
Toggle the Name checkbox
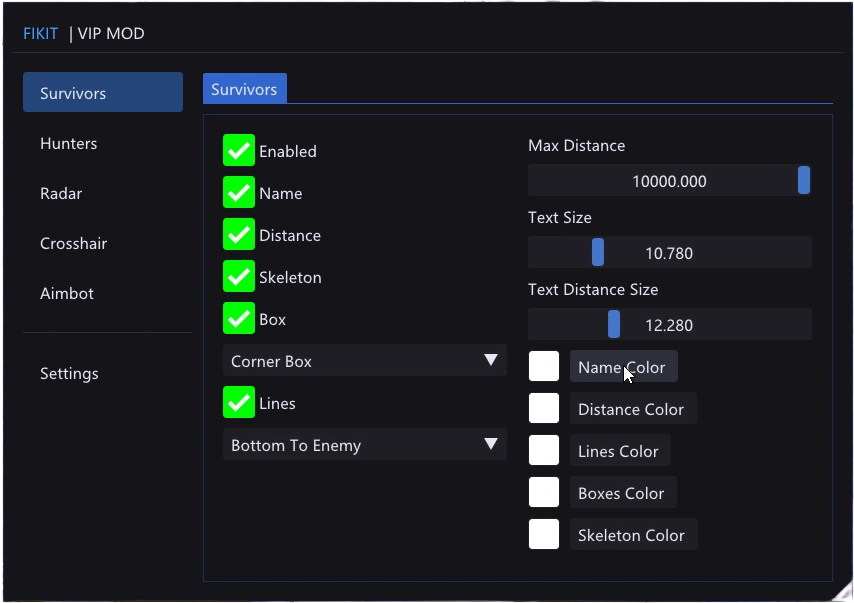point(239,192)
